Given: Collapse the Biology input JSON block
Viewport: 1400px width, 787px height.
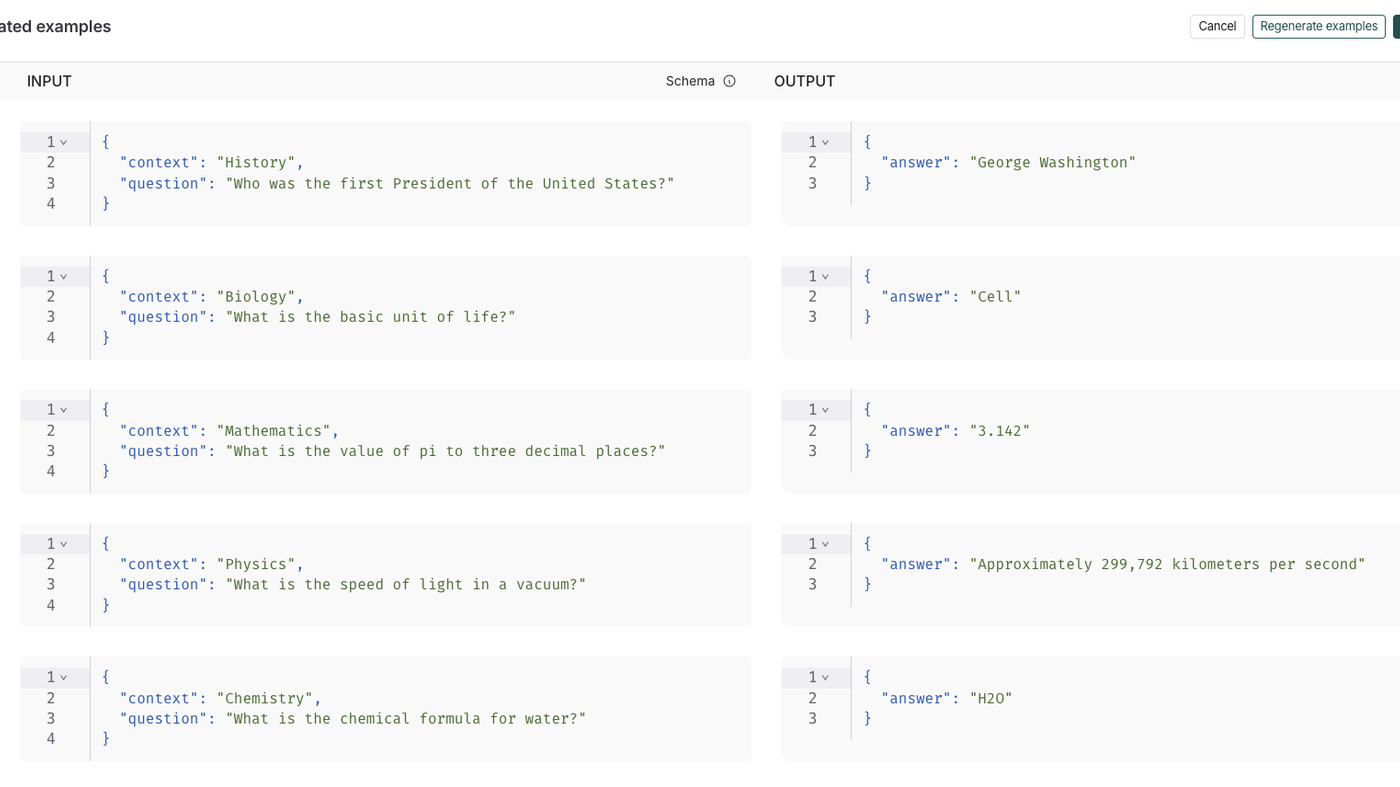Looking at the screenshot, I should (x=63, y=276).
